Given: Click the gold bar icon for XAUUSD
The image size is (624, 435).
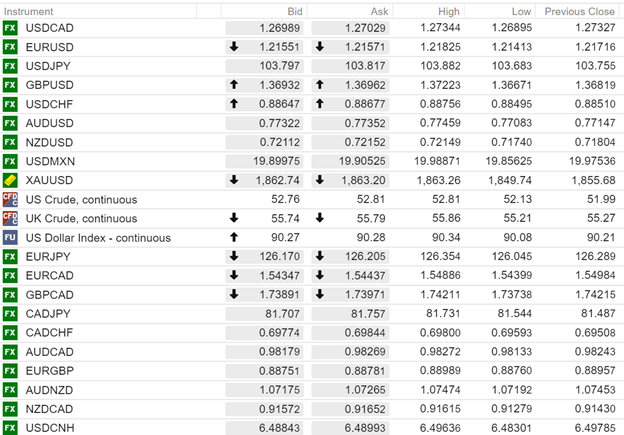Looking at the screenshot, I should pyautogui.click(x=10, y=180).
